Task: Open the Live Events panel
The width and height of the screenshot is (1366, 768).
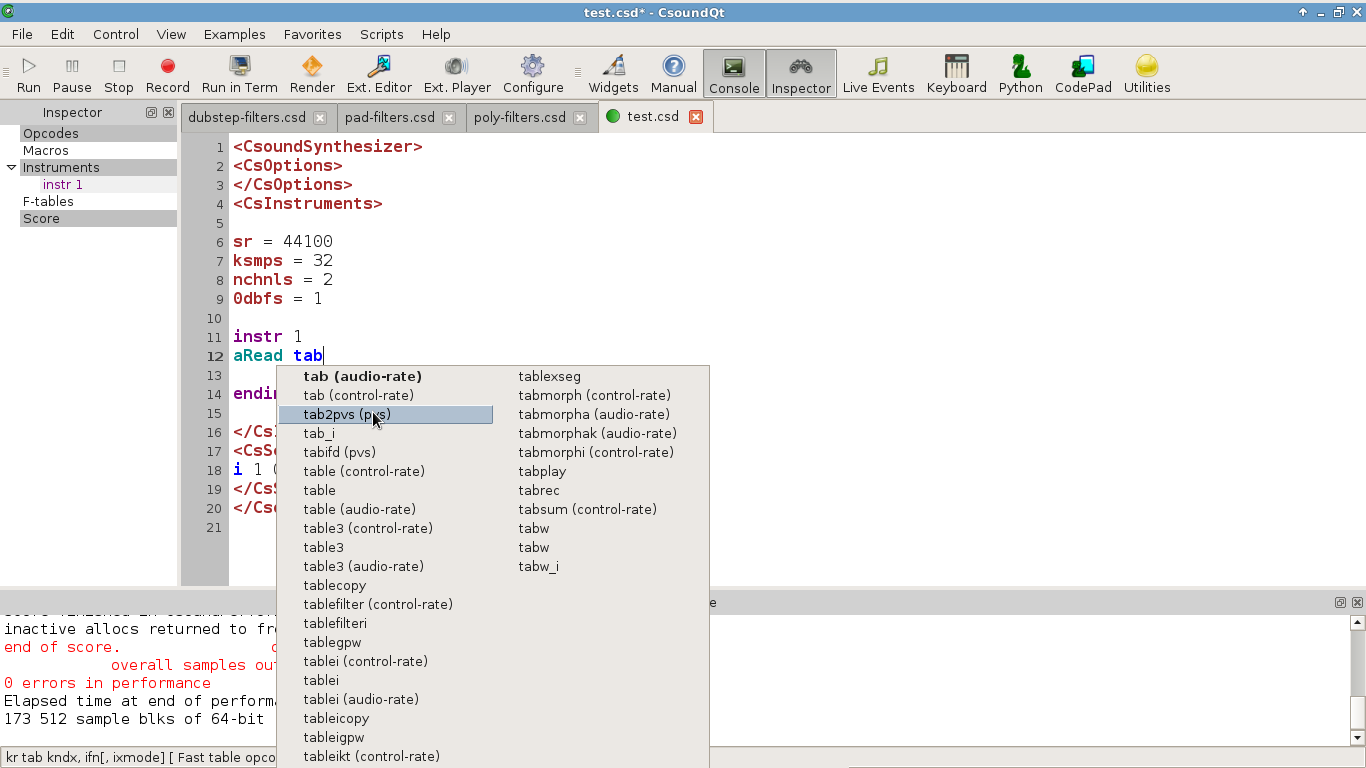Action: tap(878, 74)
